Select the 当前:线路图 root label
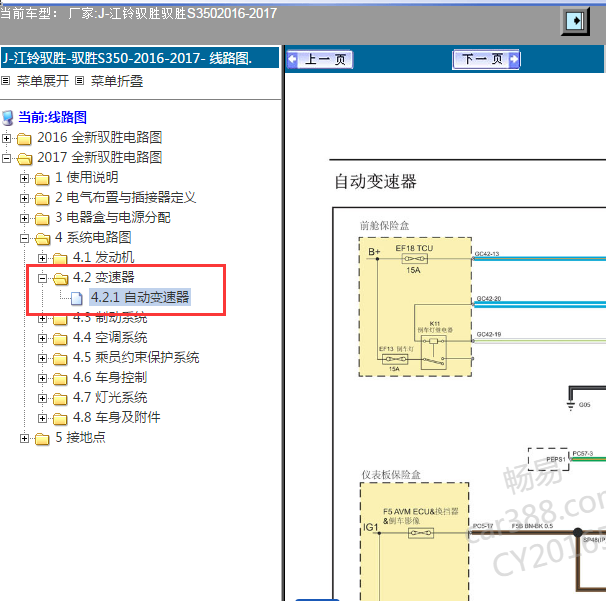The image size is (606, 601). [x=53, y=117]
